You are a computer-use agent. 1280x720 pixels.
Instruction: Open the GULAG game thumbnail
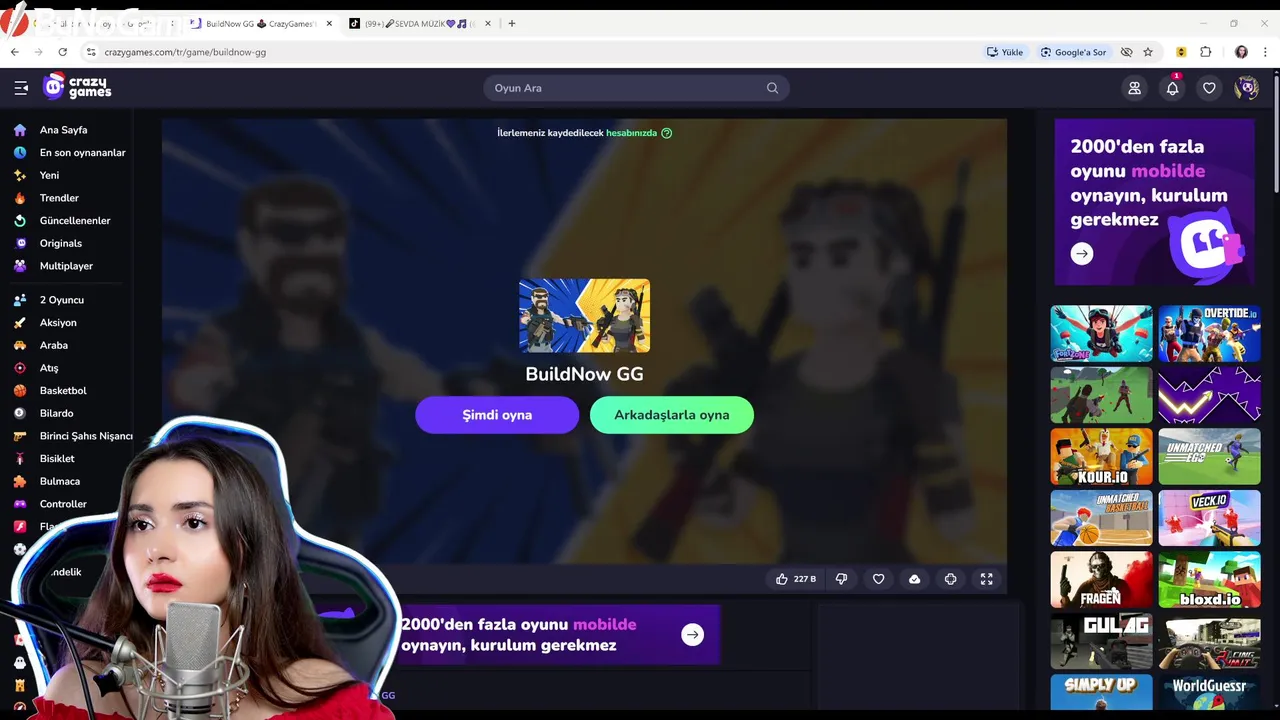point(1101,641)
